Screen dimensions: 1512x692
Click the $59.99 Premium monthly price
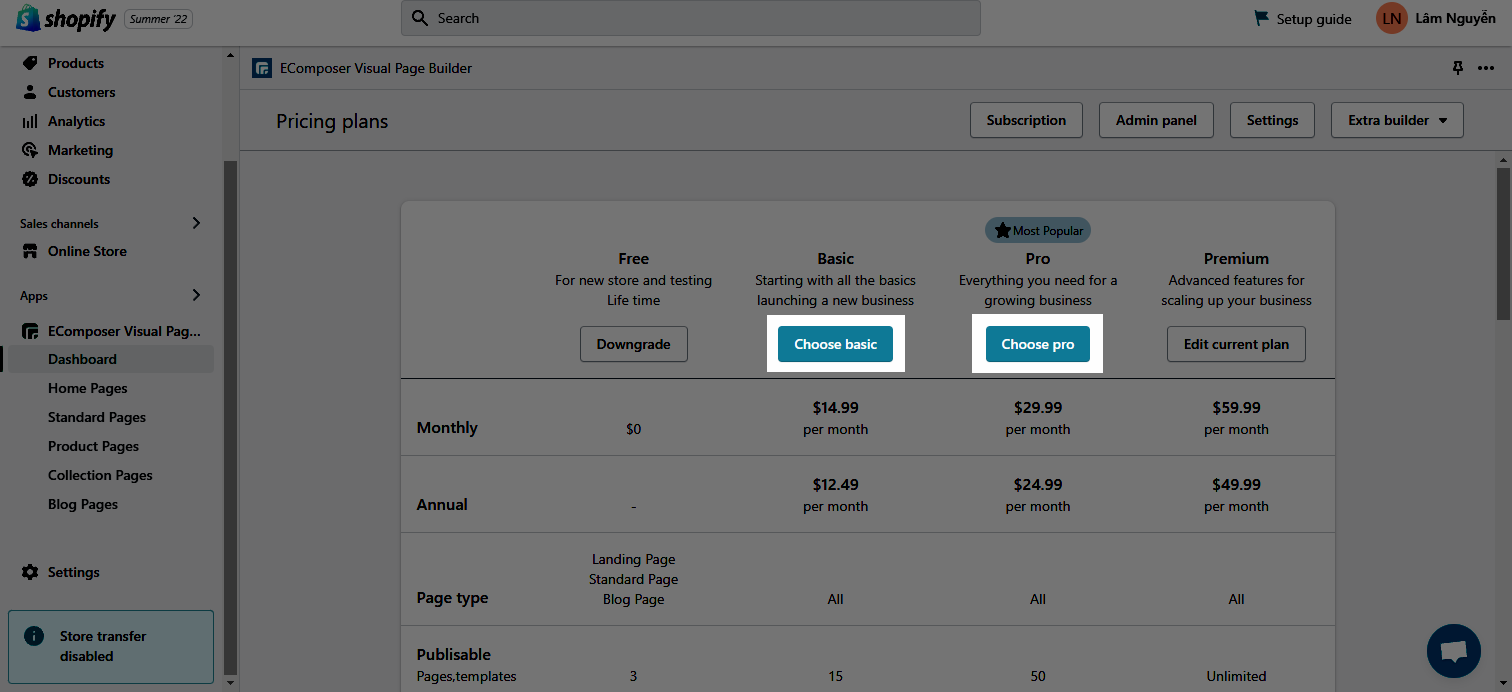pos(1236,408)
